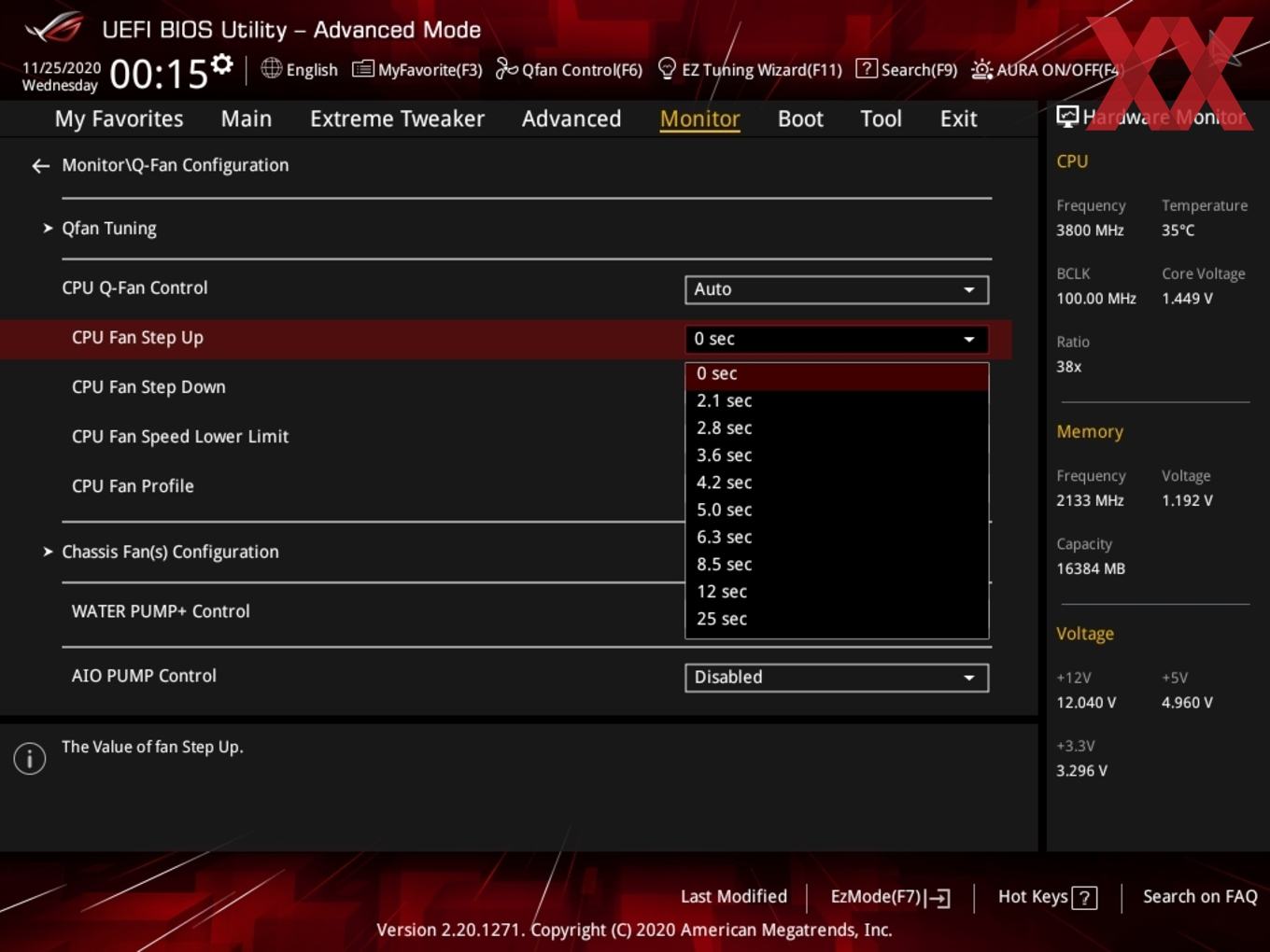Open the Extreme Tweaker tab
This screenshot has height=952, width=1270.
pyautogui.click(x=397, y=119)
